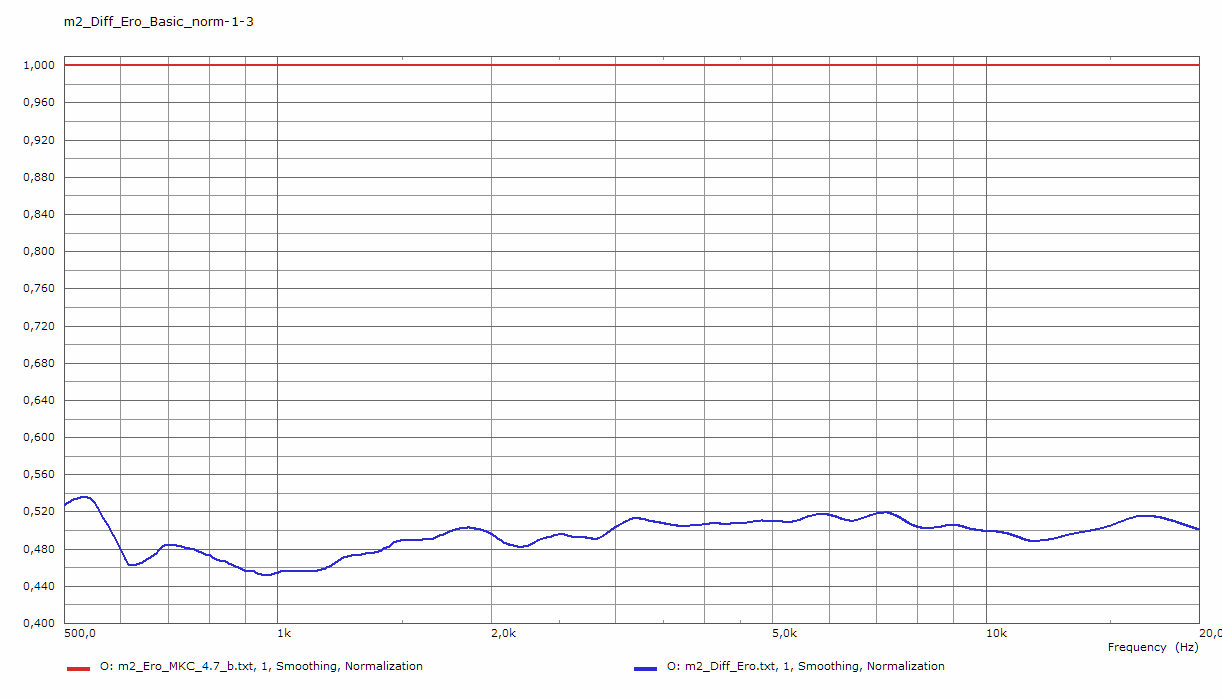The image size is (1222, 699).
Task: Click the 500,0 X-axis tick label
Action: [78, 634]
